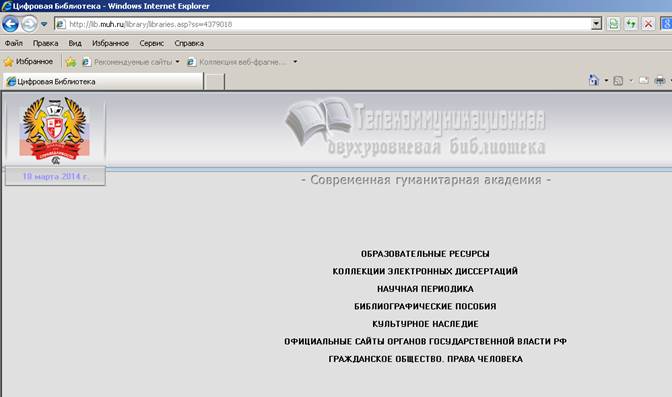
Task: Open the Справка menu
Action: click(189, 43)
